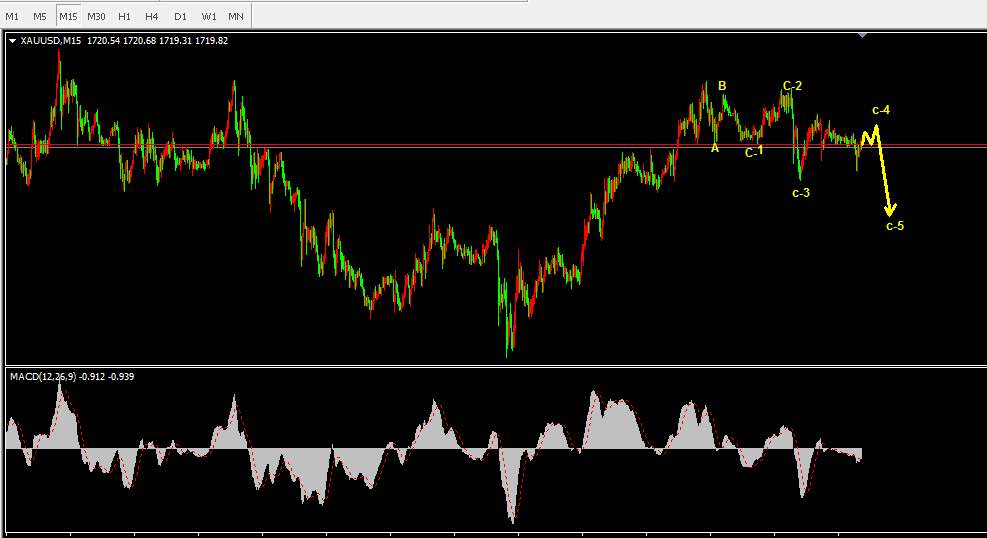Viewport: 987px width, 538px height.
Task: Select the yellow C-2 label
Action: point(792,86)
